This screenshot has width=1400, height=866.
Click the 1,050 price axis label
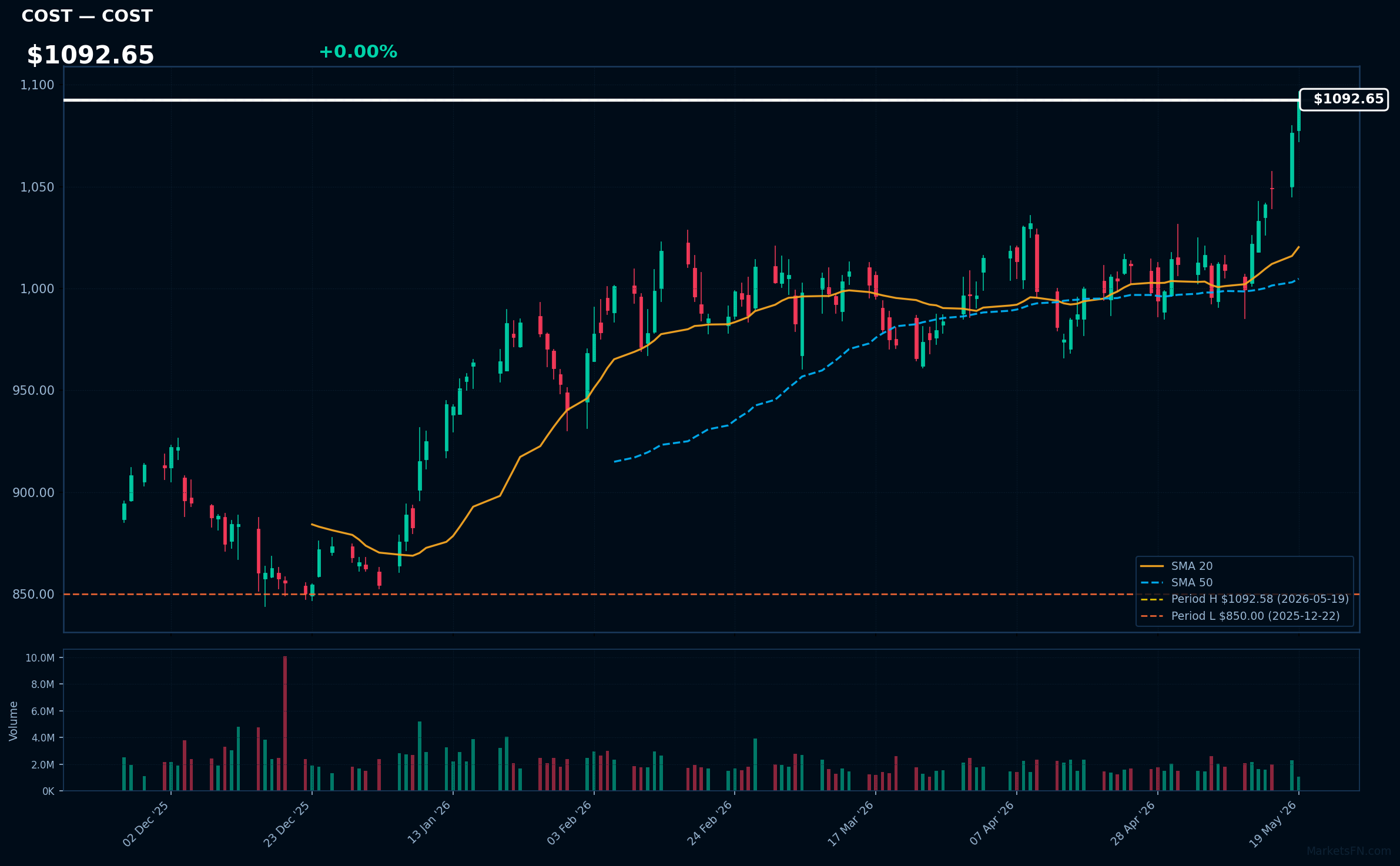pos(37,187)
